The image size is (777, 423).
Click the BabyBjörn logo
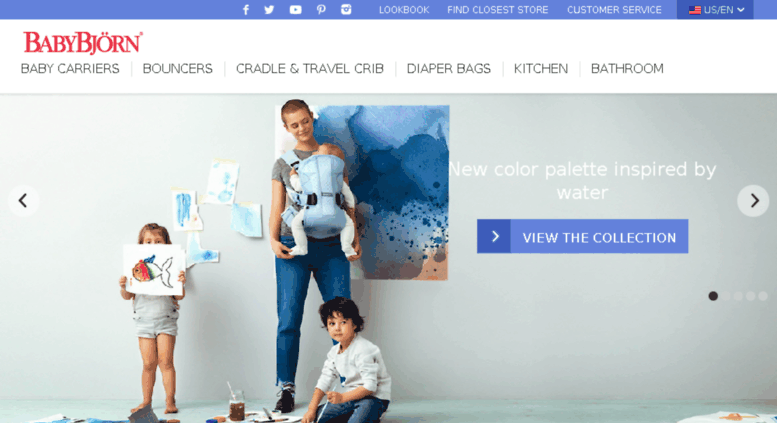(83, 43)
